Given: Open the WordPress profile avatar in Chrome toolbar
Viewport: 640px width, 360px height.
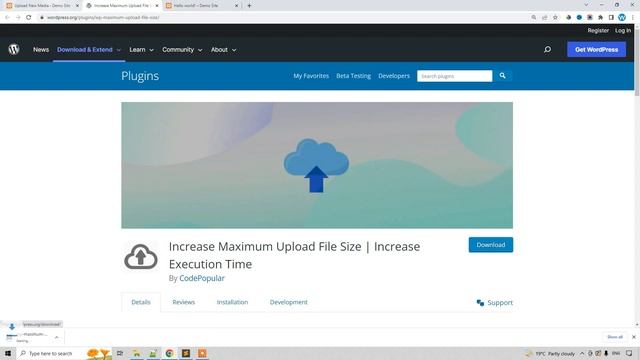Looking at the screenshot, I should (x=622, y=17).
